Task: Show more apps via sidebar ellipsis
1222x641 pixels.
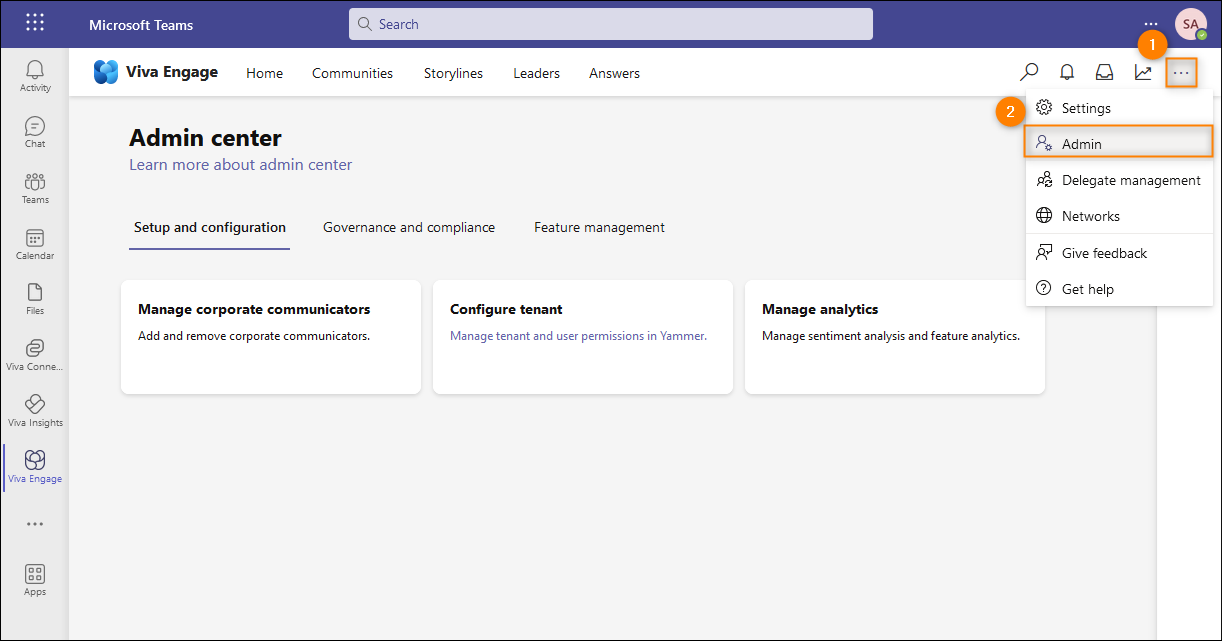Action: (35, 524)
